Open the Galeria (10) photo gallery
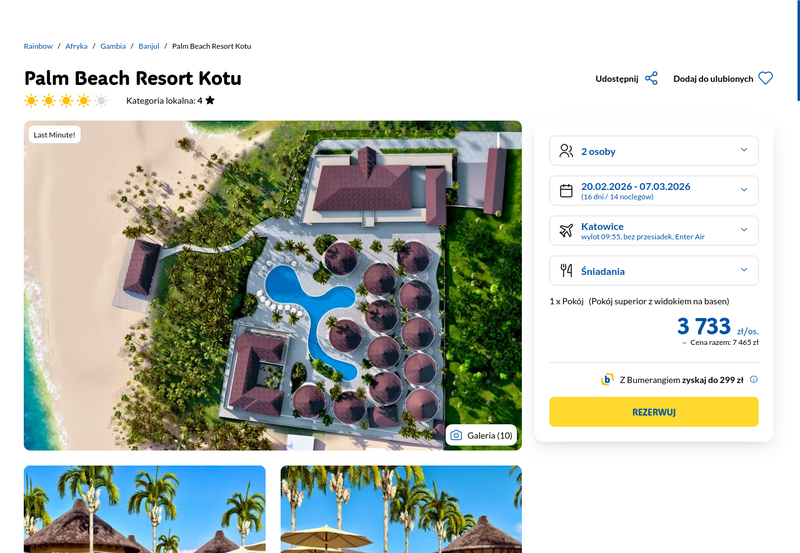Viewport: 800px width, 553px height. click(x=481, y=435)
